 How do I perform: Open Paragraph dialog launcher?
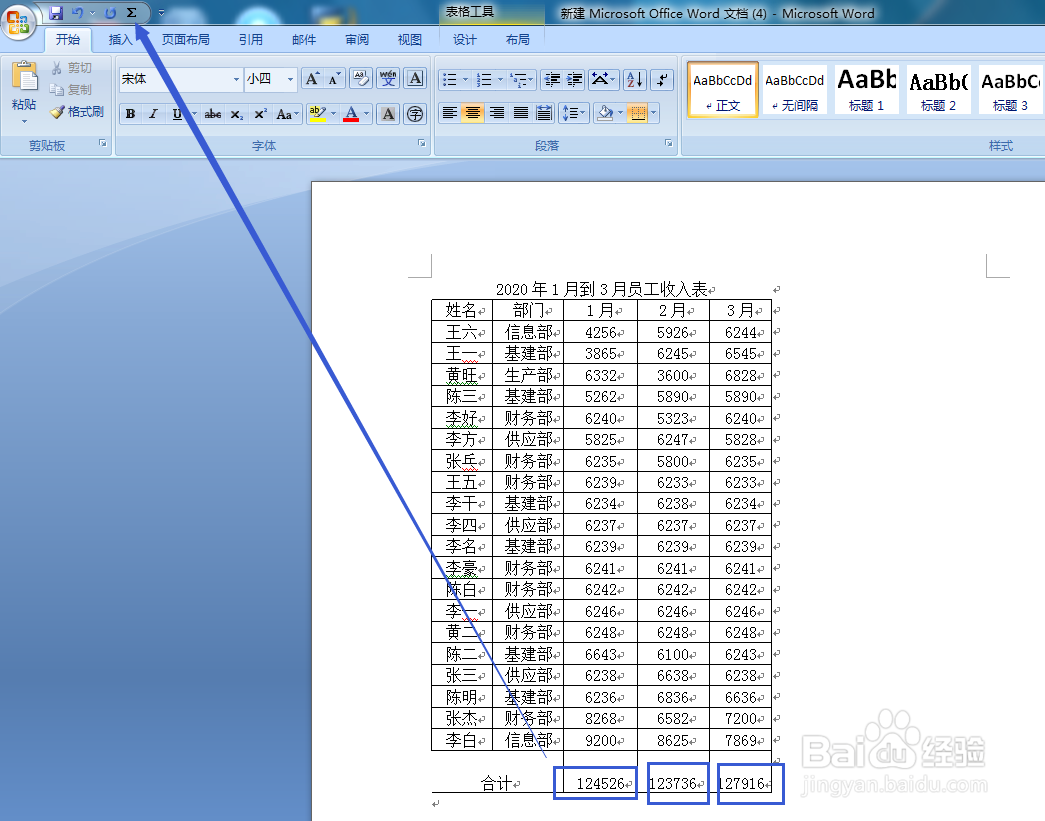tap(668, 143)
